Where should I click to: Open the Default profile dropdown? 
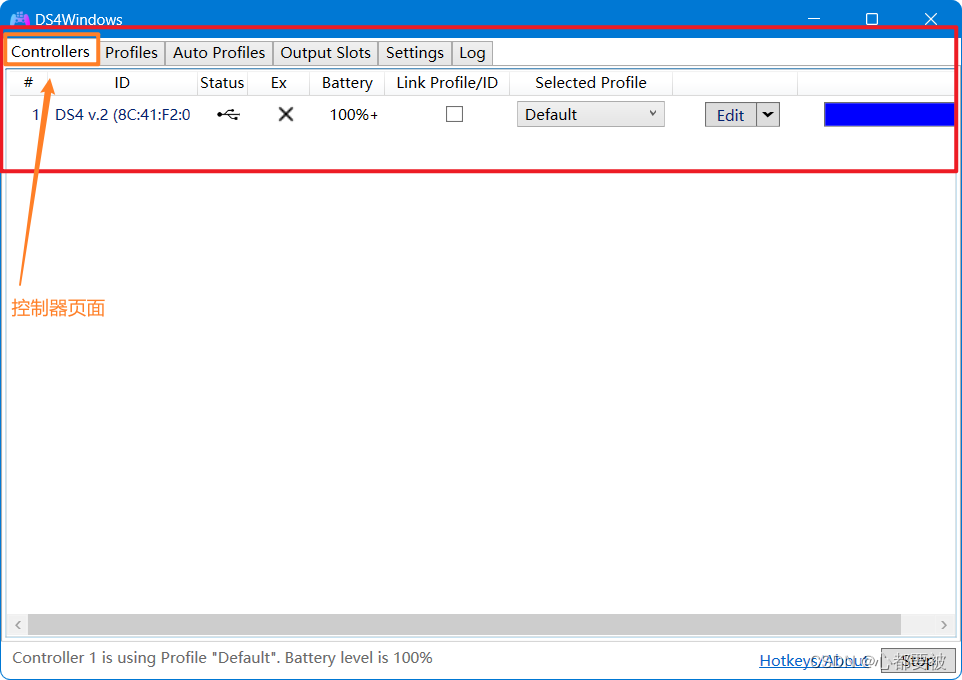click(x=591, y=114)
